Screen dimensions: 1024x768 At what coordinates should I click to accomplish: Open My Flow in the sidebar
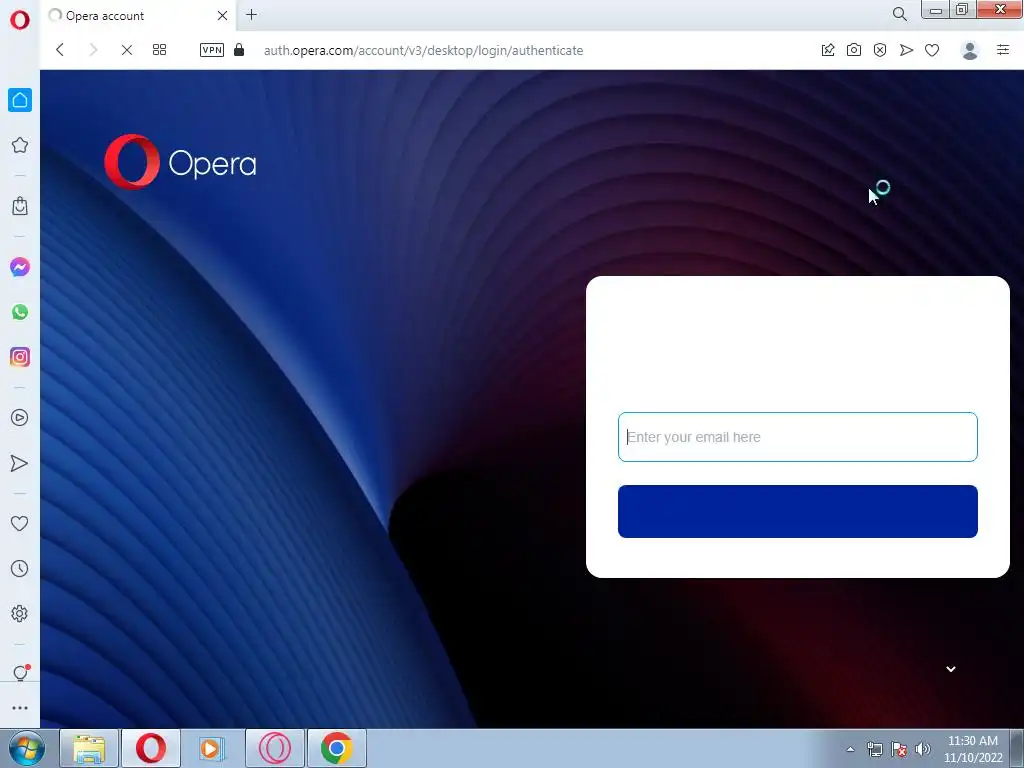[x=20, y=463]
